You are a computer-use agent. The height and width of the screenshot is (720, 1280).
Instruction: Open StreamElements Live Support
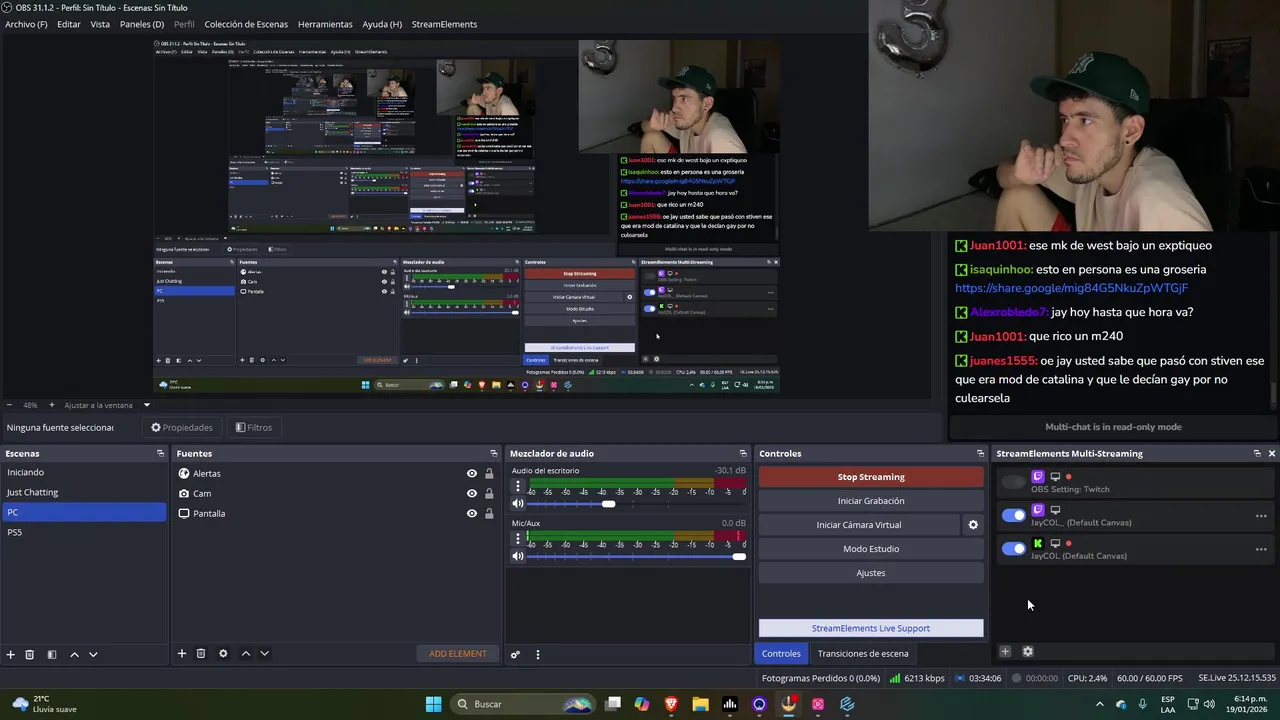coord(871,628)
